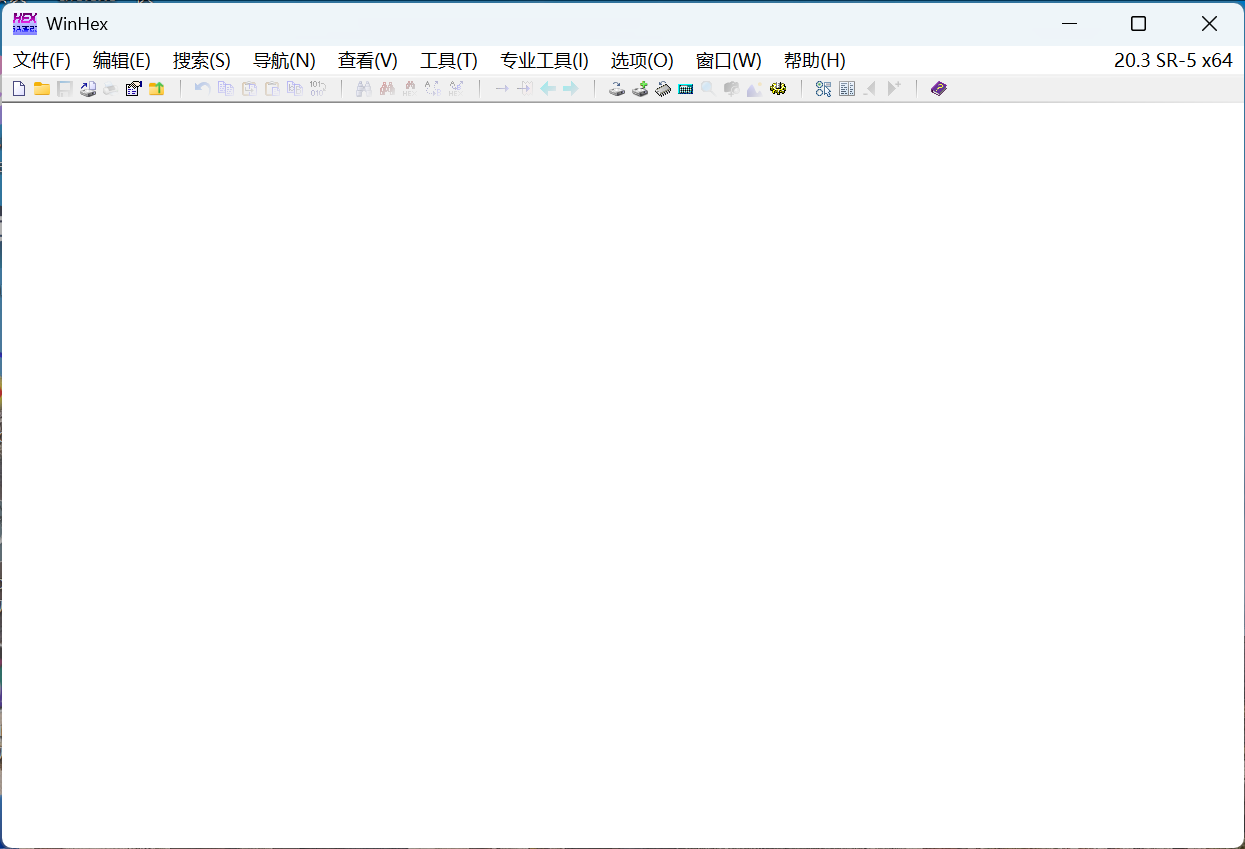Click the Open RAM memory chip icon
The height and width of the screenshot is (849, 1245).
(x=663, y=89)
